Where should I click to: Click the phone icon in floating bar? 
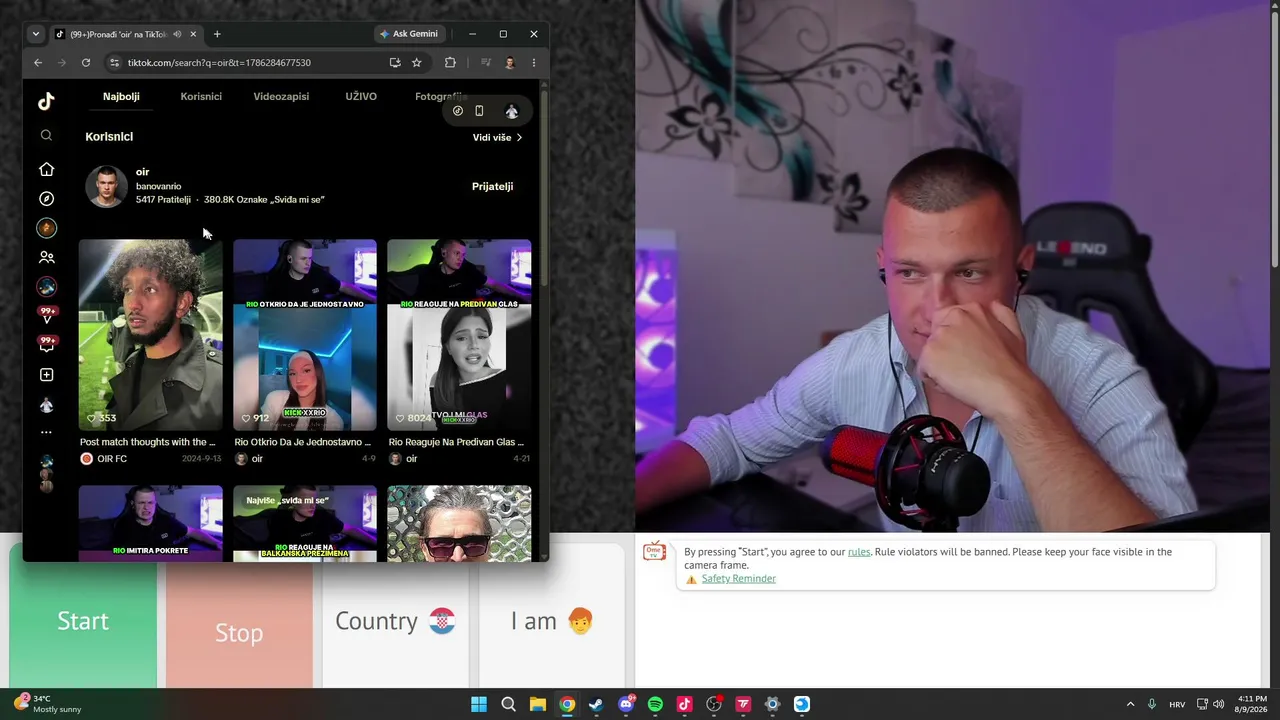coord(479,111)
